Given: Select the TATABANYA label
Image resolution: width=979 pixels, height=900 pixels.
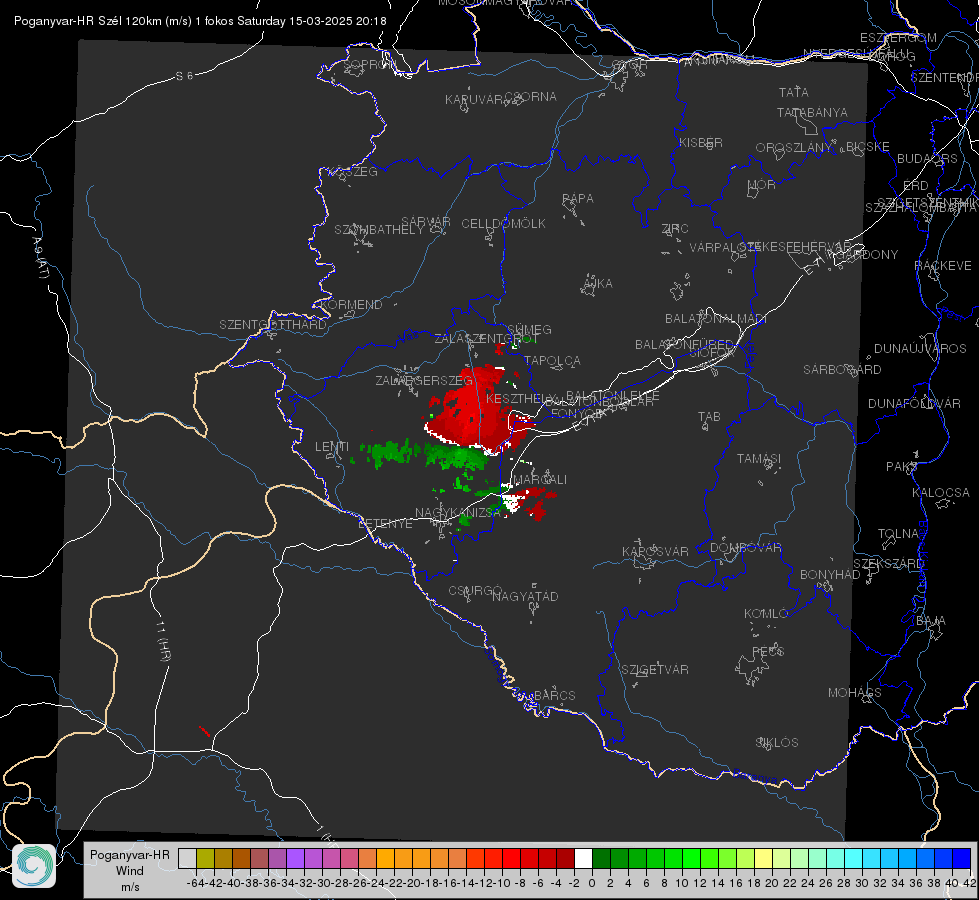Looking at the screenshot, I should tap(812, 113).
